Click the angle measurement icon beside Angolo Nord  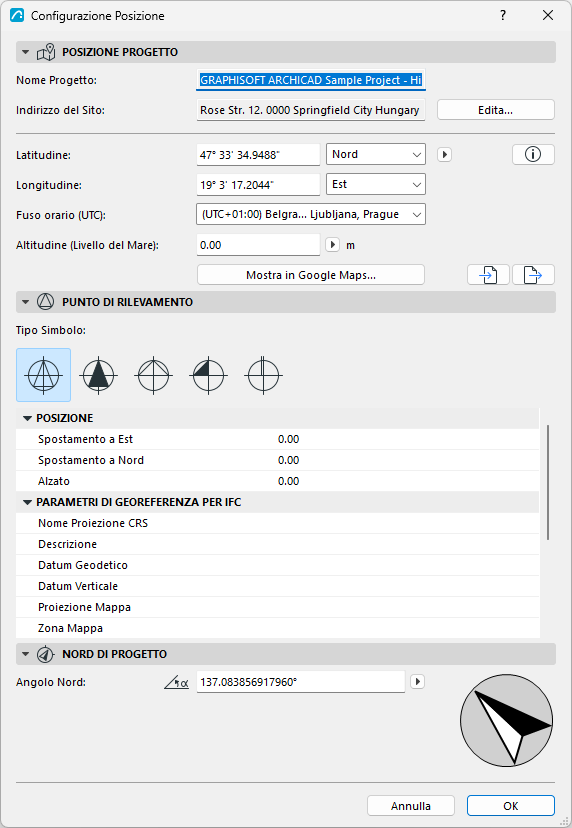pyautogui.click(x=176, y=682)
